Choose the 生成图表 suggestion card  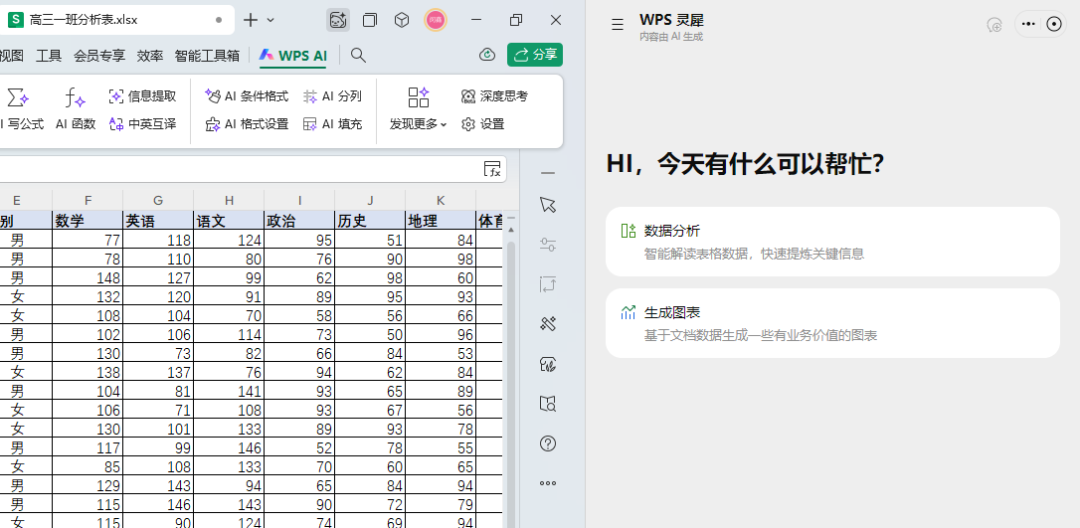pyautogui.click(x=832, y=323)
